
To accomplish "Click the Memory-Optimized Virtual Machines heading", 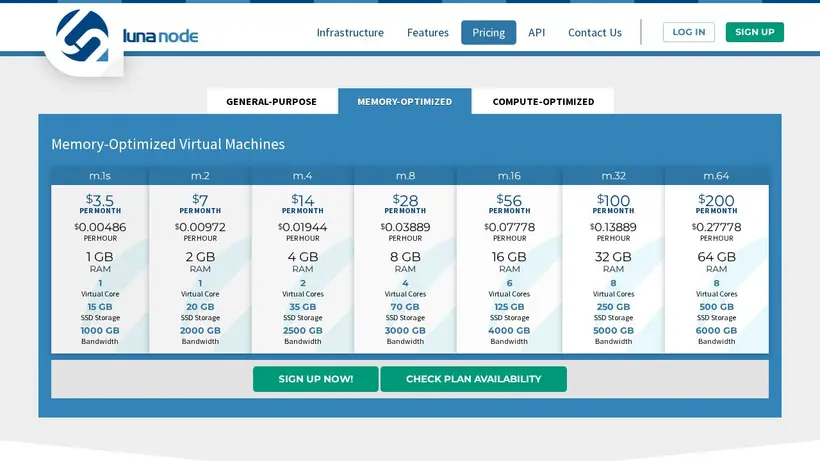I will coord(168,144).
